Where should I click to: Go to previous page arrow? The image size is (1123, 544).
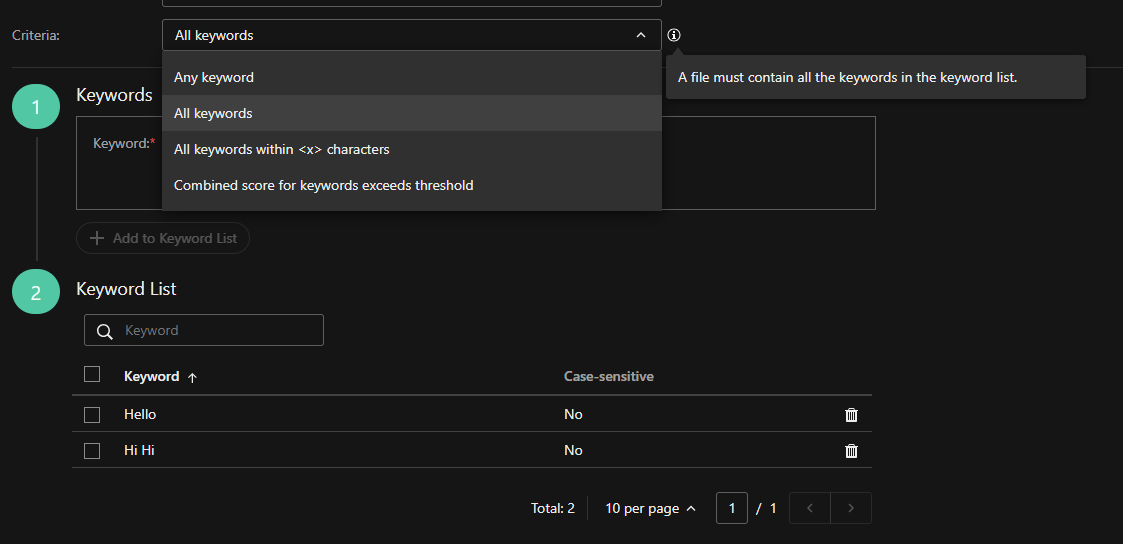[x=810, y=508]
